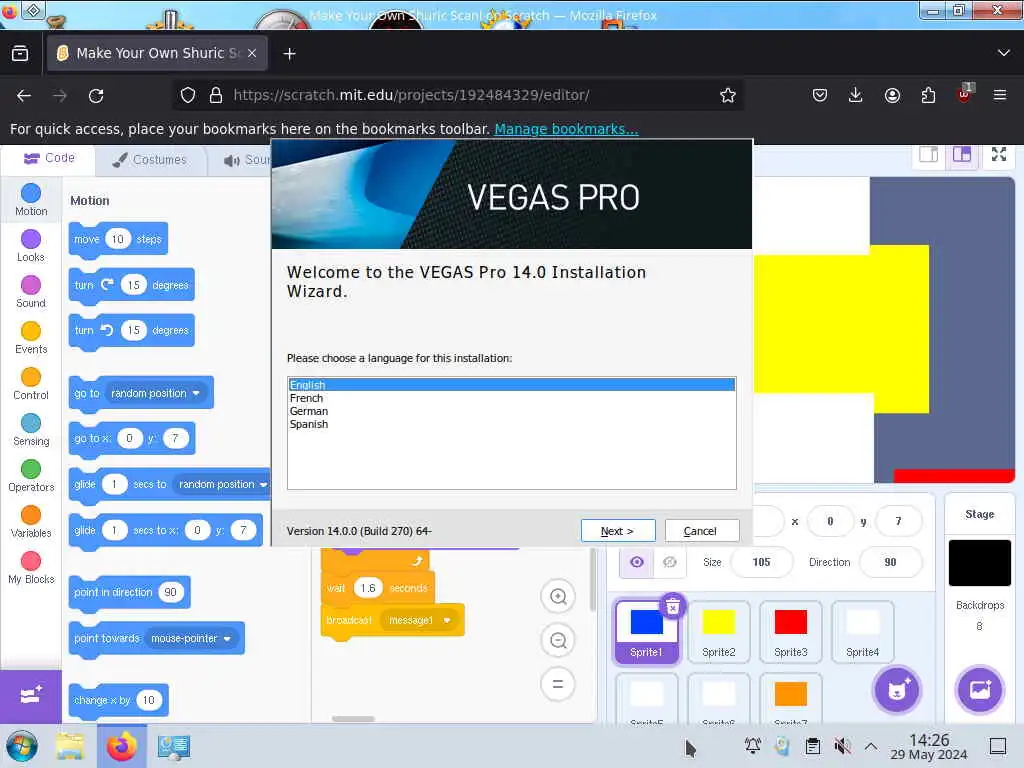Image resolution: width=1024 pixels, height=768 pixels.
Task: Select the black Stage backdrop thumbnail
Action: 980,563
